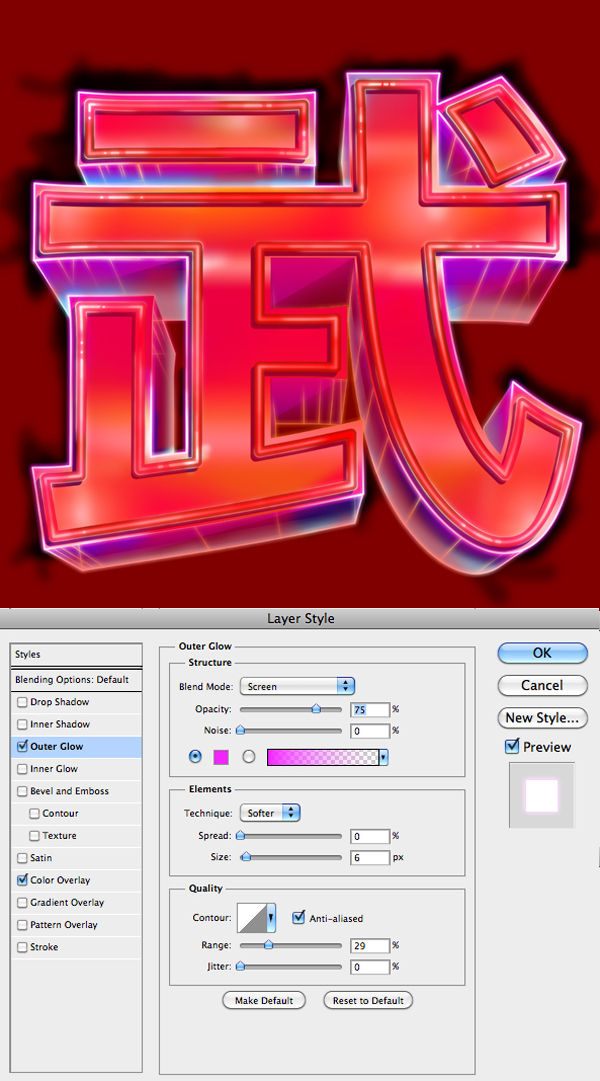Click the Range value field

point(370,946)
